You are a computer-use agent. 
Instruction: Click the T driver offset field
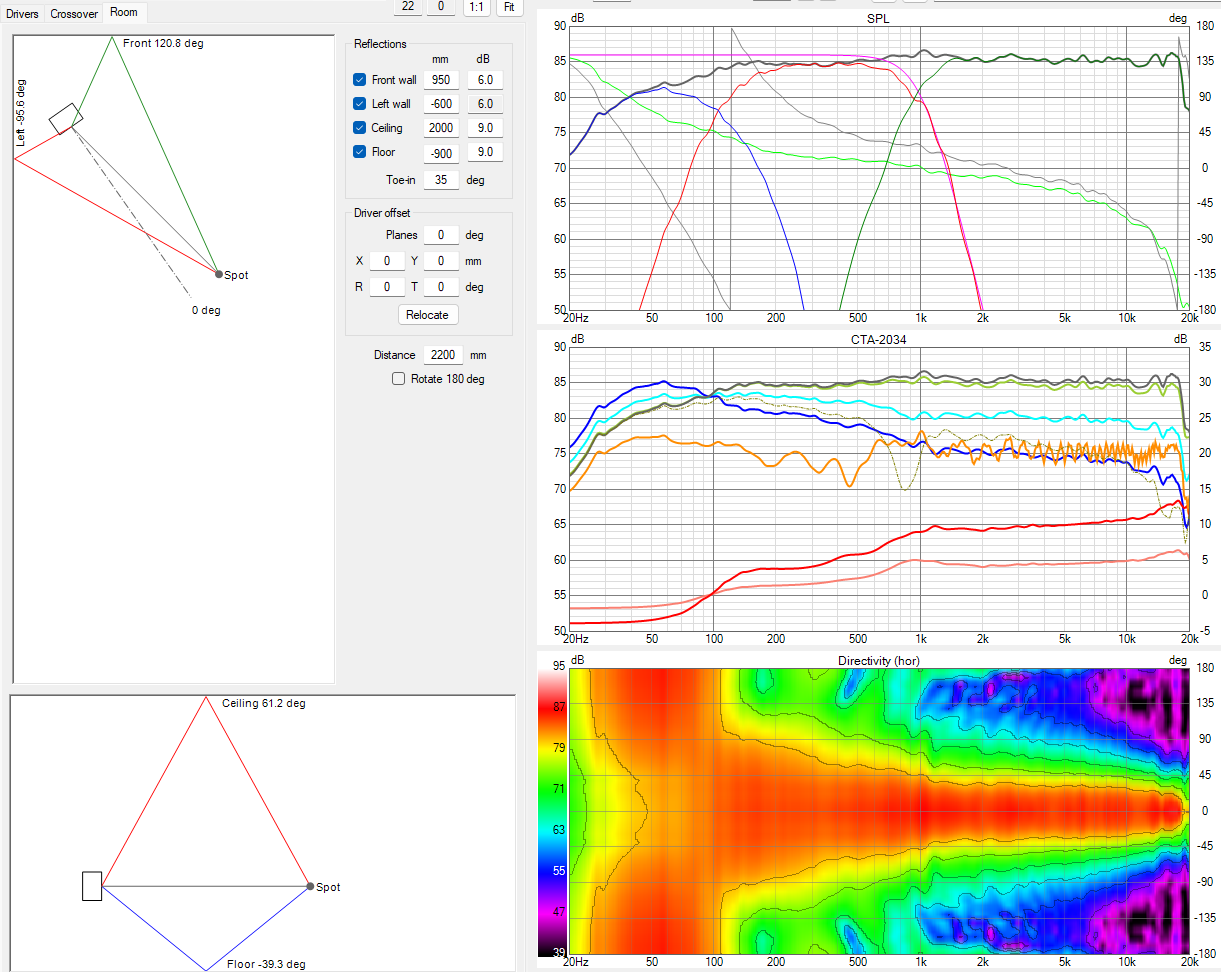441,287
